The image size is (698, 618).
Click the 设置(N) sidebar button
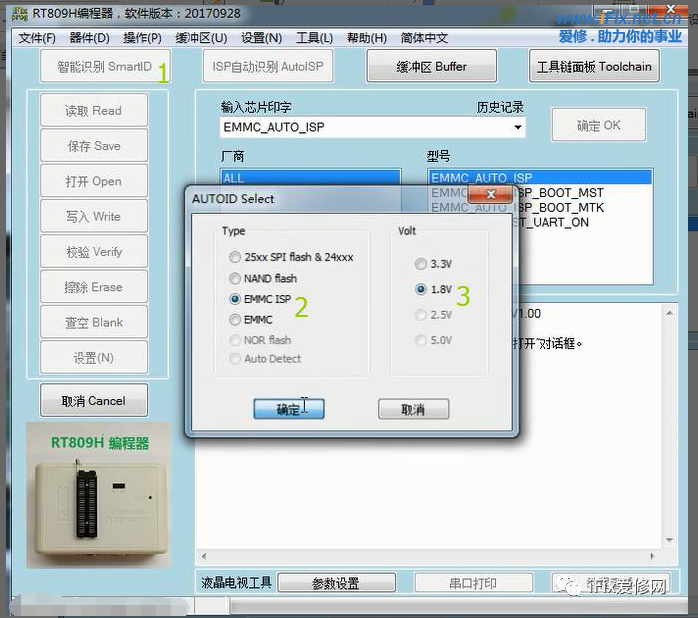click(x=93, y=357)
